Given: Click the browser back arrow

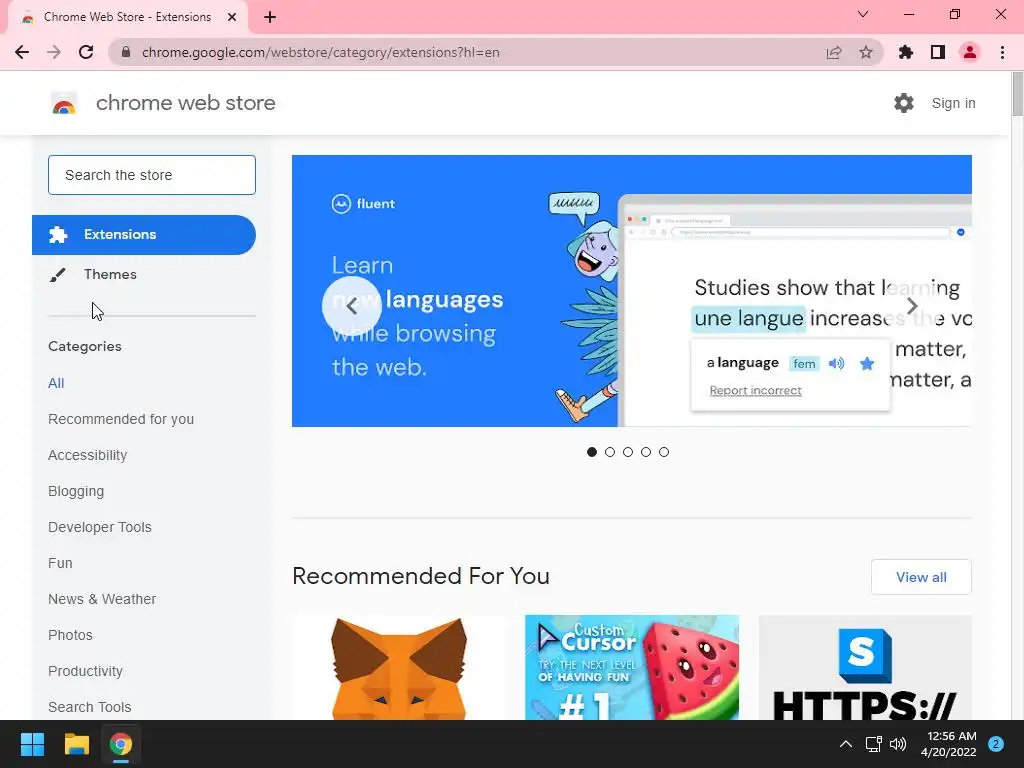Looking at the screenshot, I should point(22,52).
